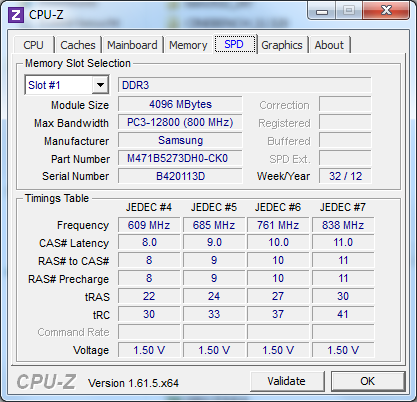Click the 761 MHz frequency cell

click(x=278, y=225)
